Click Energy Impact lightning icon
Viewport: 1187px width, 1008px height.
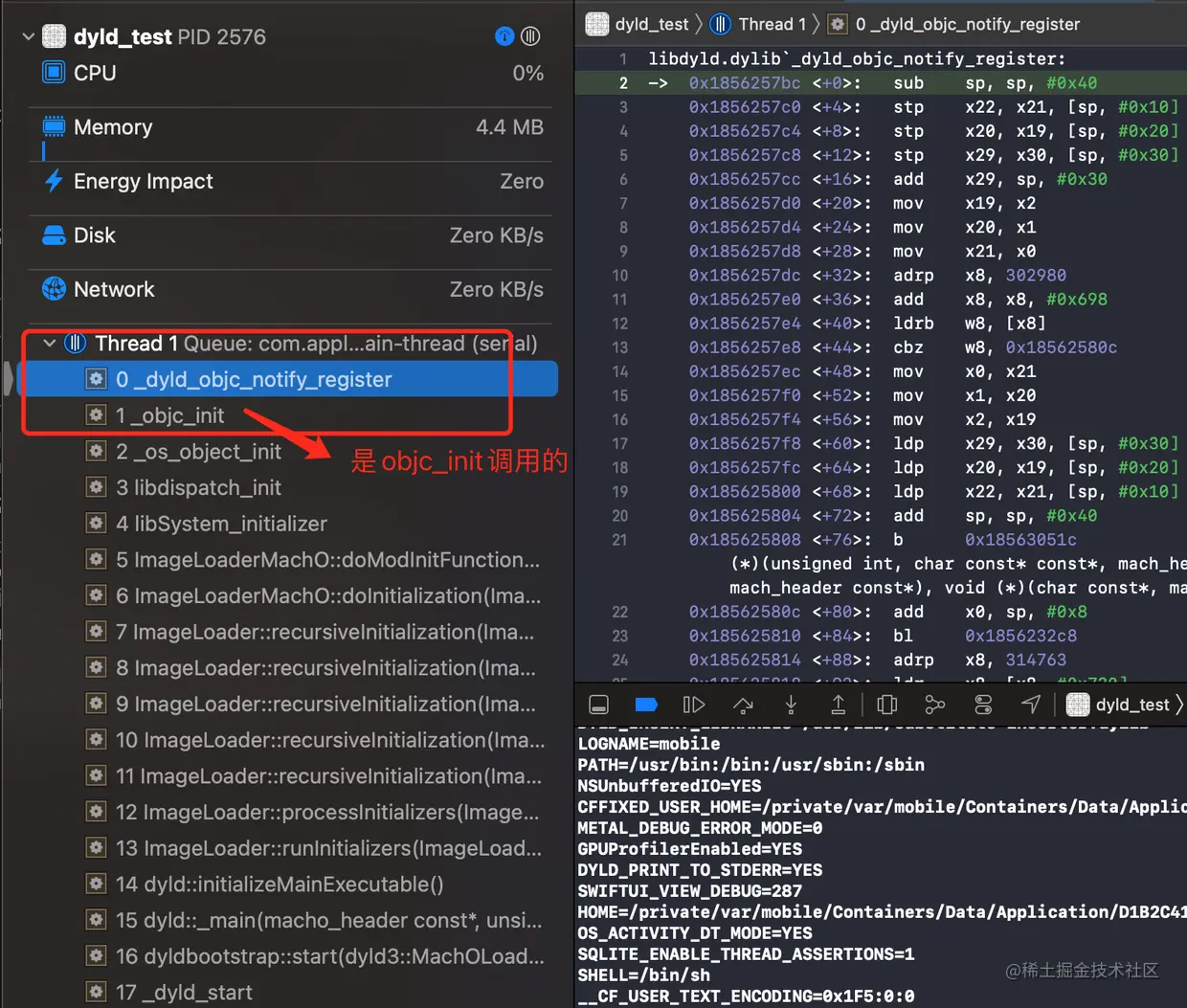coord(54,181)
